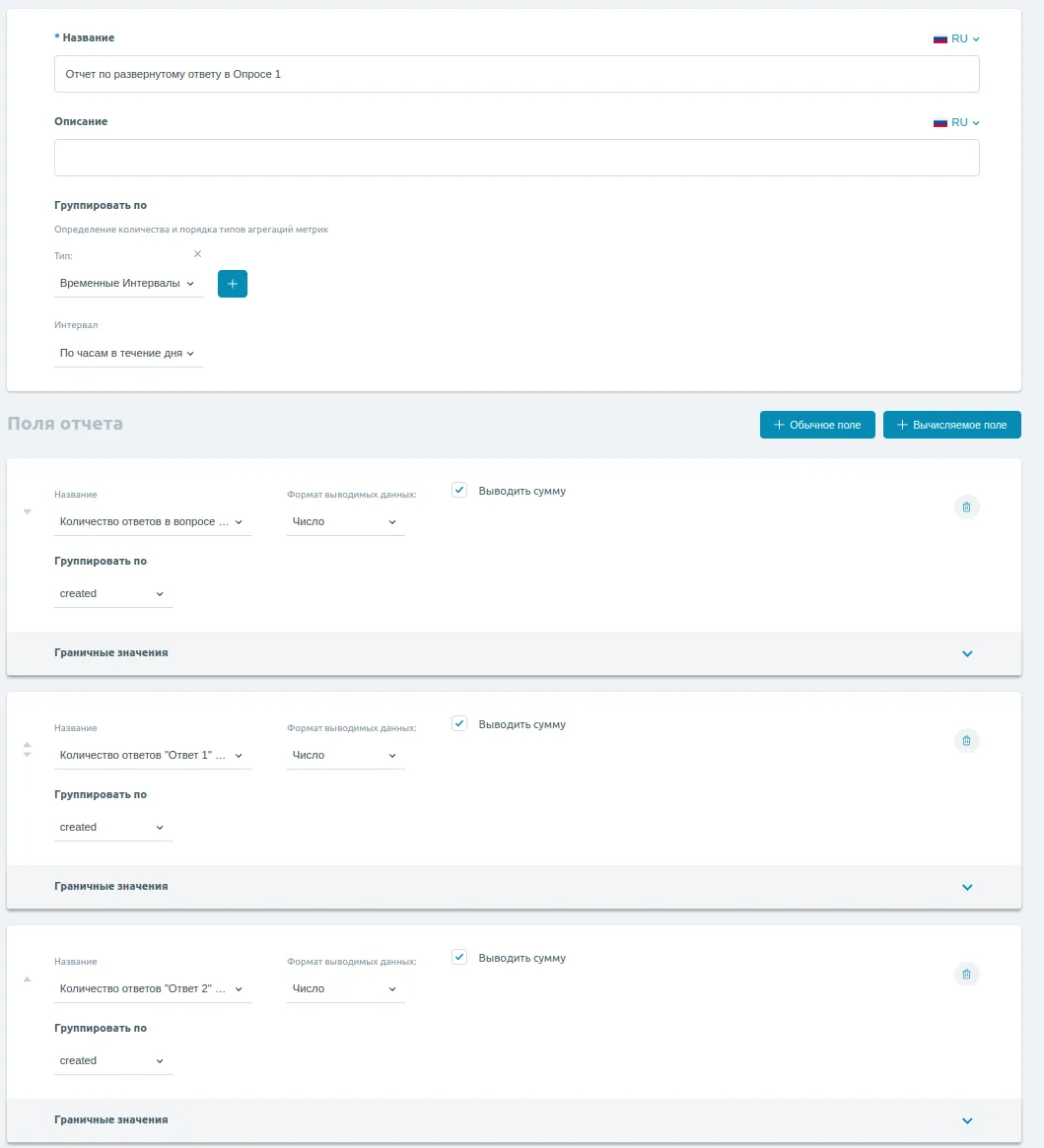Delete the "Ответ 1" field using trash icon
The image size is (1044, 1148).
[966, 740]
